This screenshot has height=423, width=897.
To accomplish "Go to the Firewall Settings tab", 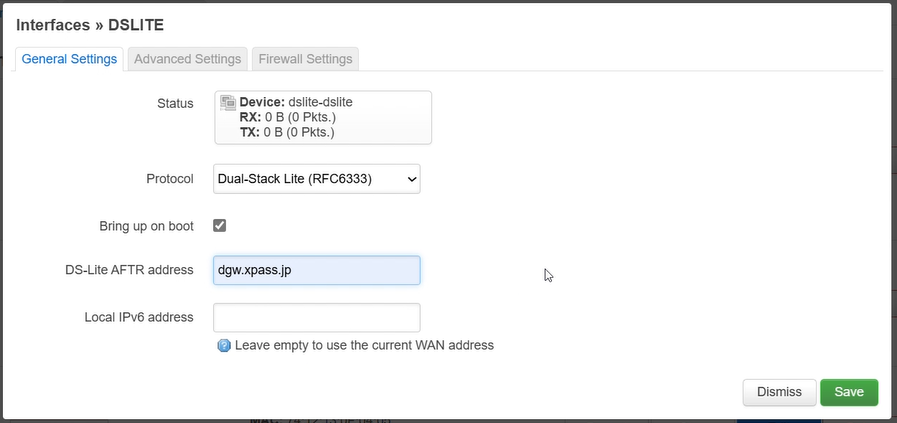I will tap(305, 59).
